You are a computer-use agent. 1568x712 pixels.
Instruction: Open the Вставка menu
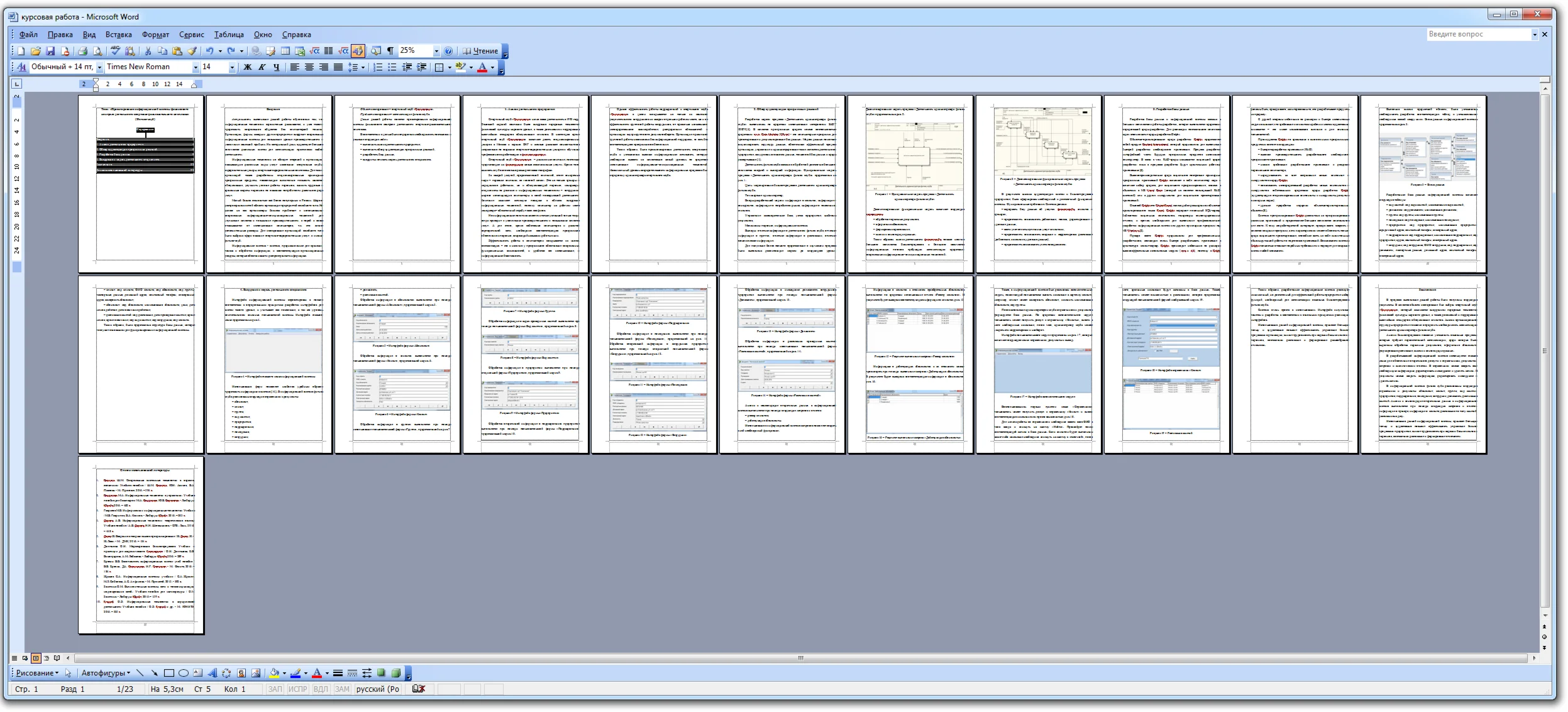(x=118, y=35)
